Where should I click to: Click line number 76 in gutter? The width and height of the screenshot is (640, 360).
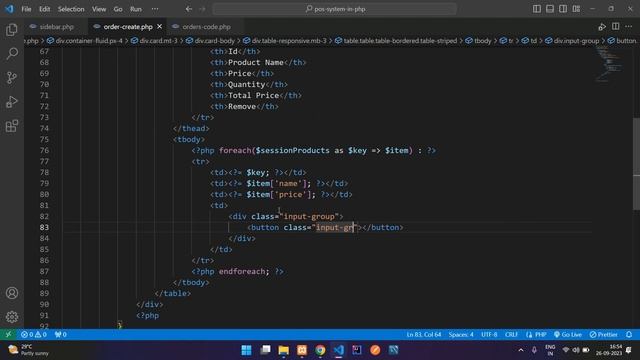coord(44,150)
